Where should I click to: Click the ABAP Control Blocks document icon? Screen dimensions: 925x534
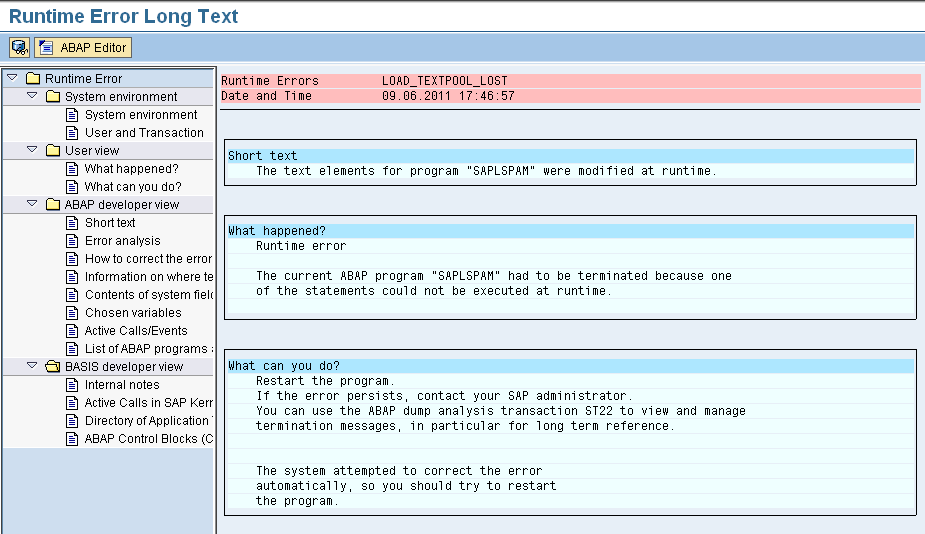click(x=72, y=439)
